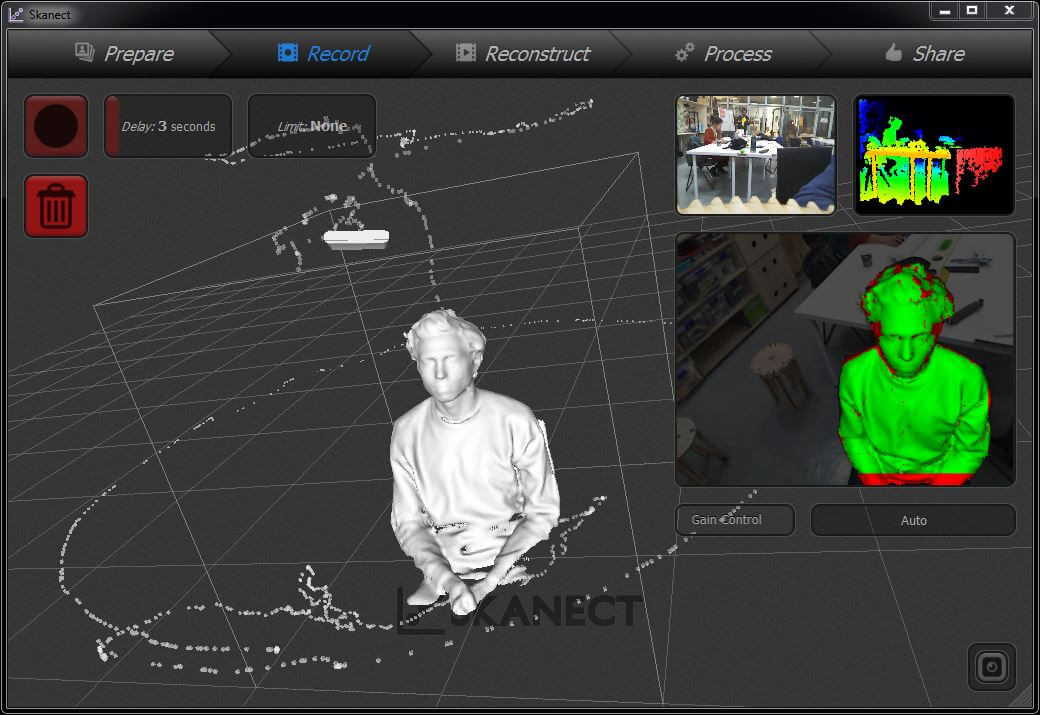Open the Process tab
Image resolution: width=1040 pixels, height=715 pixels.
click(x=723, y=54)
